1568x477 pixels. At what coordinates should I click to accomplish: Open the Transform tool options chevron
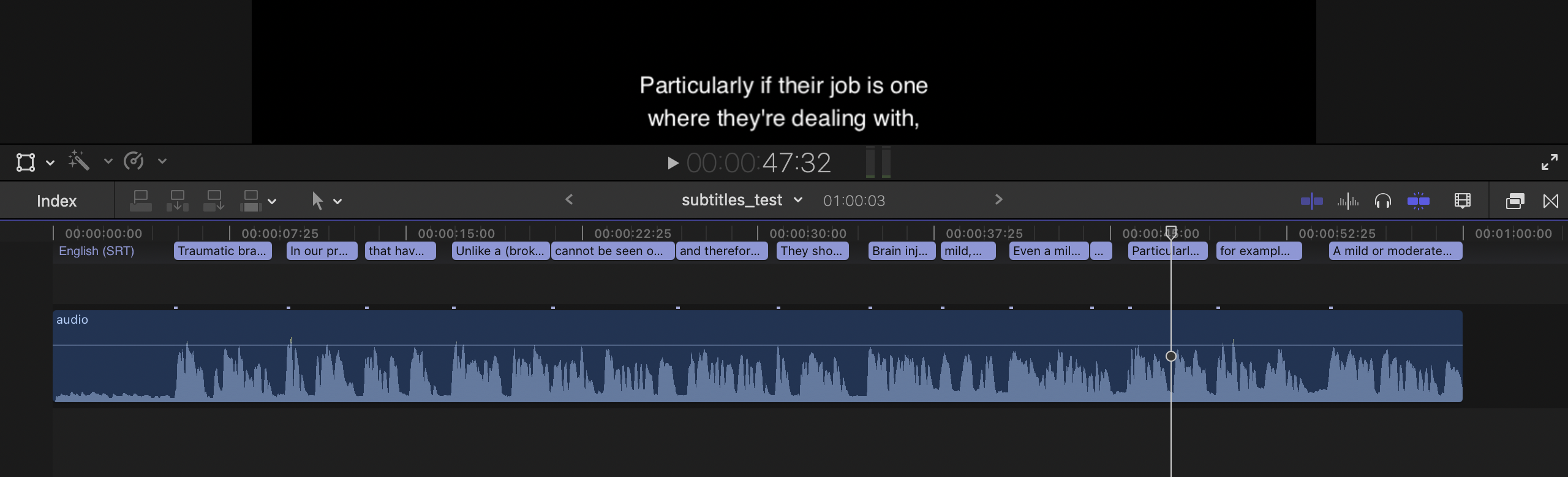[50, 162]
